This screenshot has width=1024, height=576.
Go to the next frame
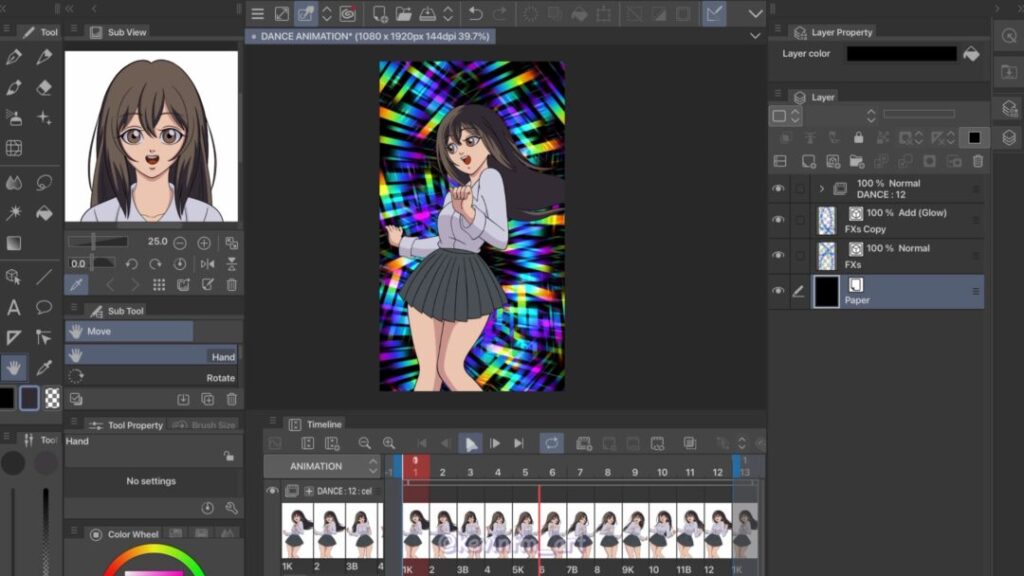pyautogui.click(x=495, y=443)
